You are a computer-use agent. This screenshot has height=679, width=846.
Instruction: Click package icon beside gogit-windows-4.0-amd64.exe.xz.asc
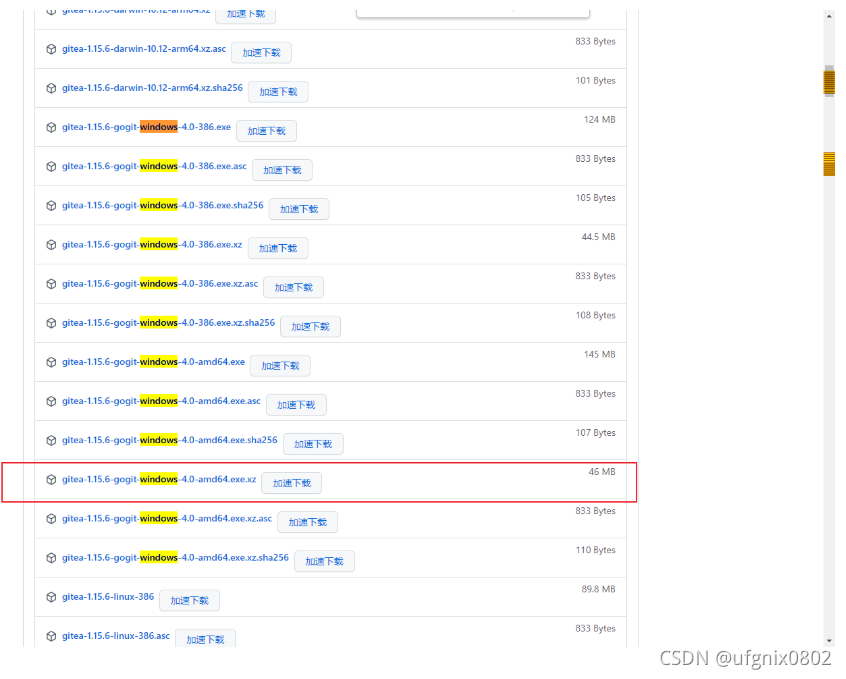click(x=51, y=519)
